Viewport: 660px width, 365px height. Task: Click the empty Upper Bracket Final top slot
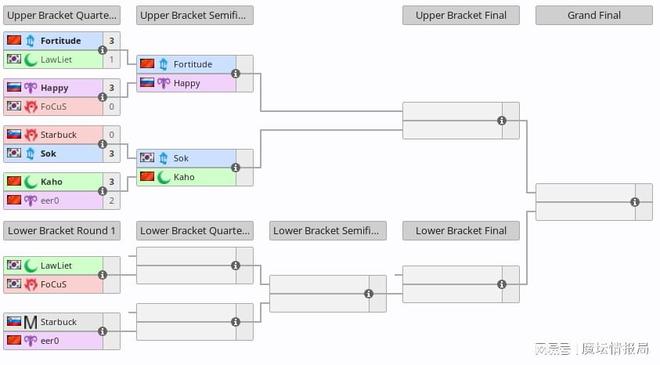coord(452,112)
